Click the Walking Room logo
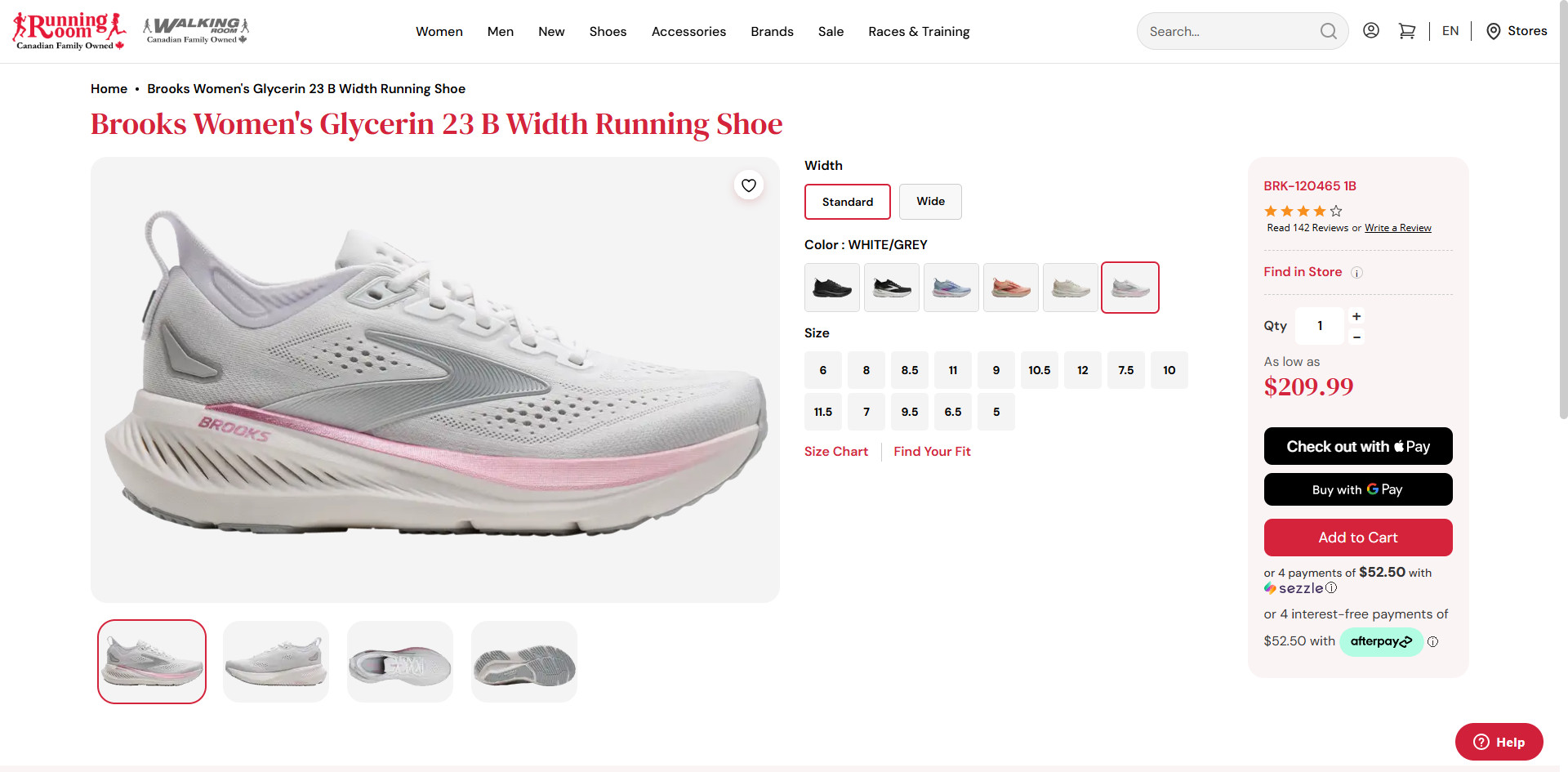 [196, 30]
